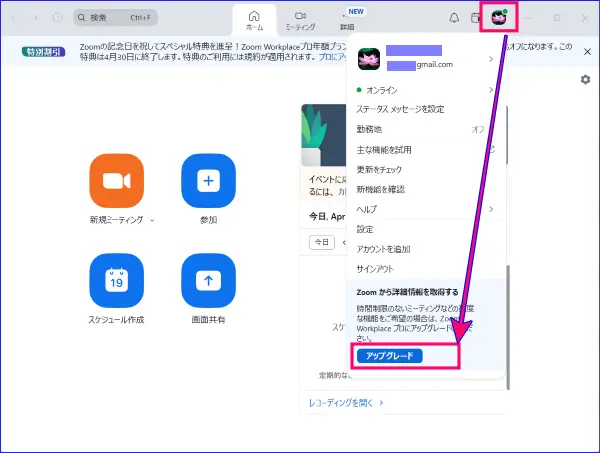Start a new meeting with the orange camera icon
This screenshot has height=453, width=600.
[x=117, y=181]
